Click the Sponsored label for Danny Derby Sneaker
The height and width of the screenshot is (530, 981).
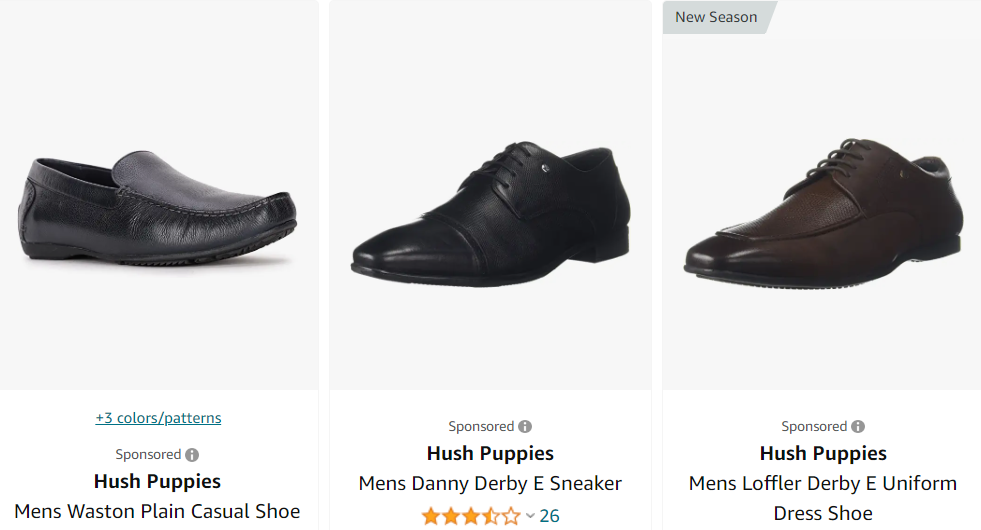(481, 427)
